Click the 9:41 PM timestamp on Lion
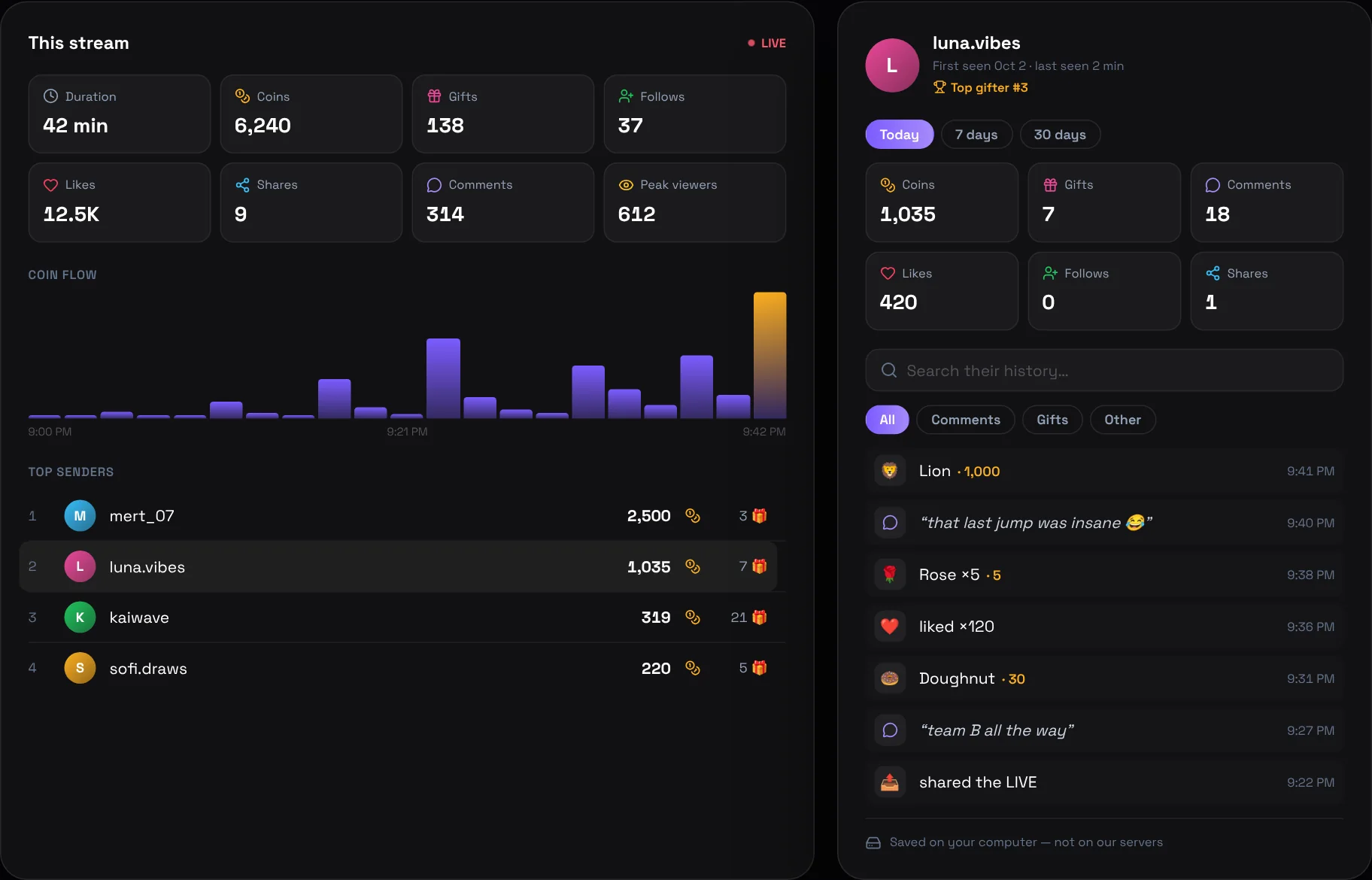 (1310, 471)
